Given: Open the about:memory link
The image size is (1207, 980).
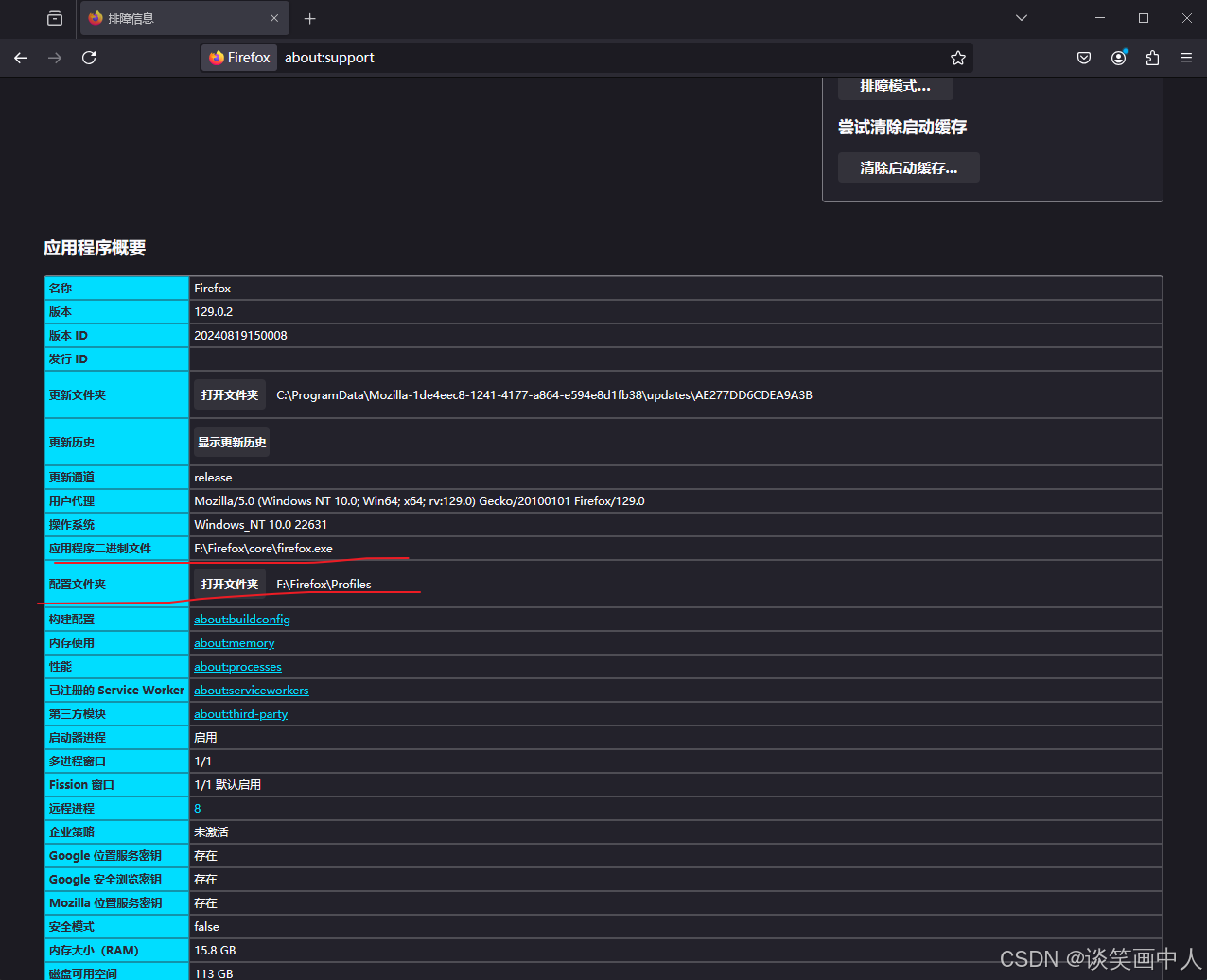Looking at the screenshot, I should pos(235,643).
